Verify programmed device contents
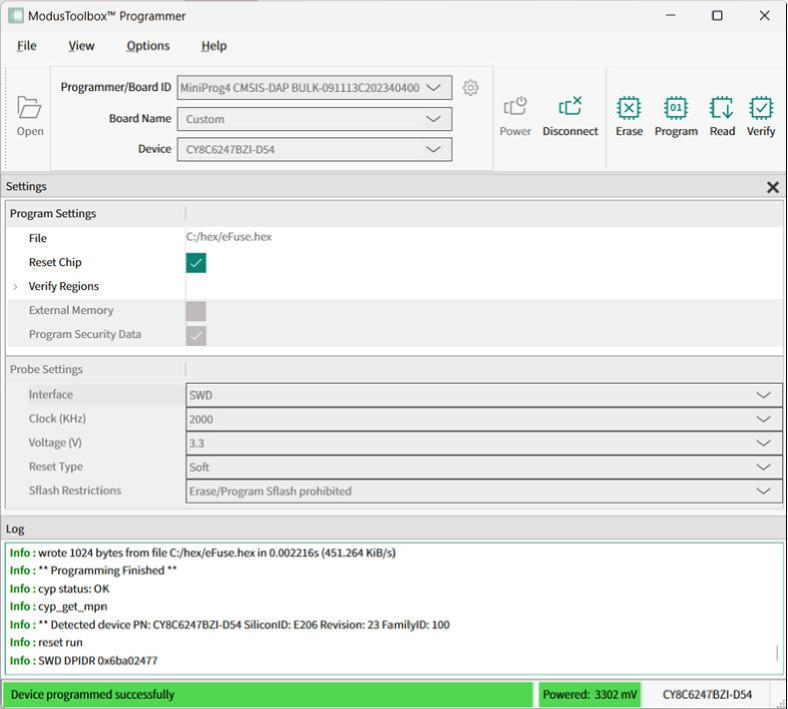The width and height of the screenshot is (788, 709). 761,116
